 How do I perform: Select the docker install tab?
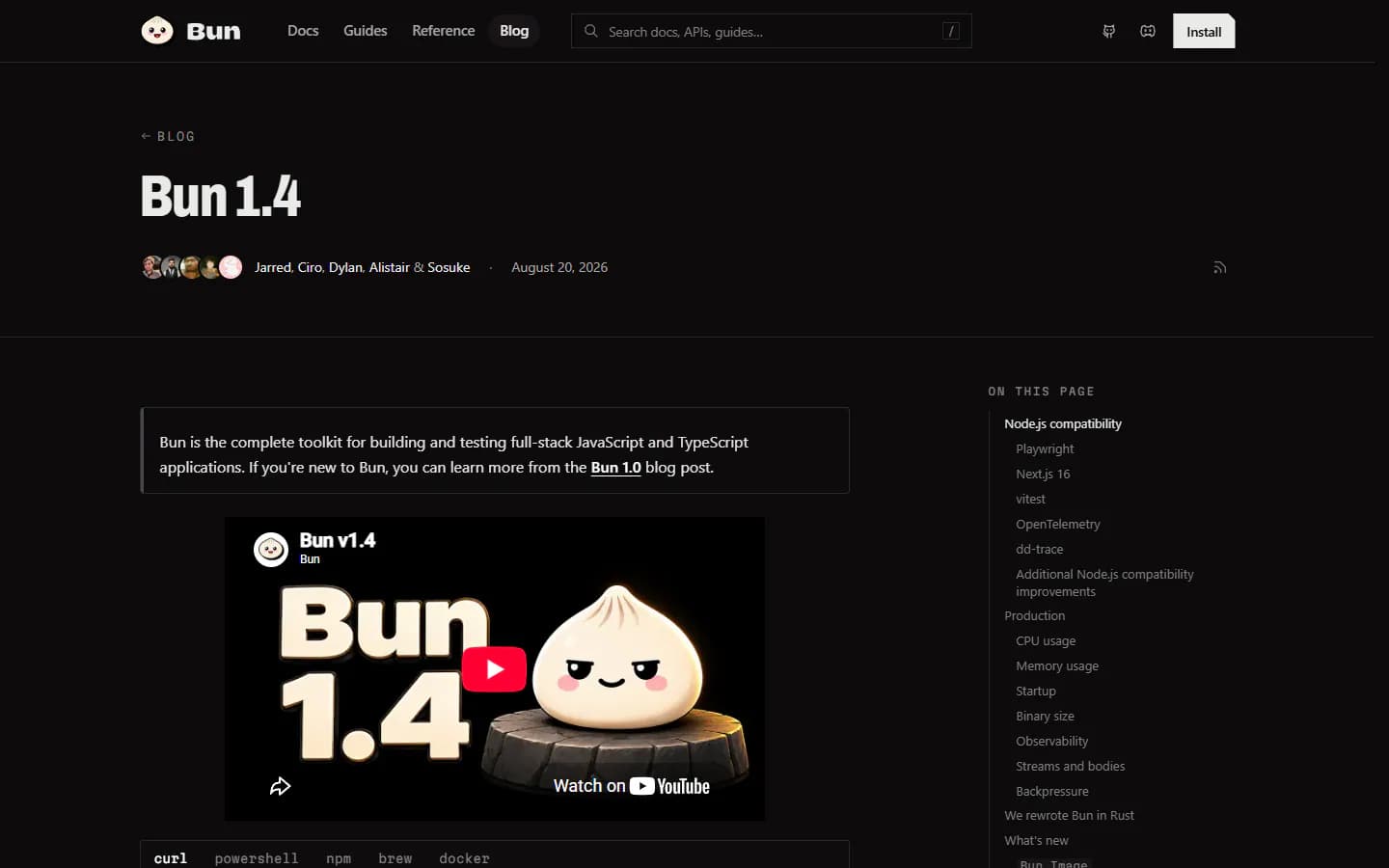[464, 857]
